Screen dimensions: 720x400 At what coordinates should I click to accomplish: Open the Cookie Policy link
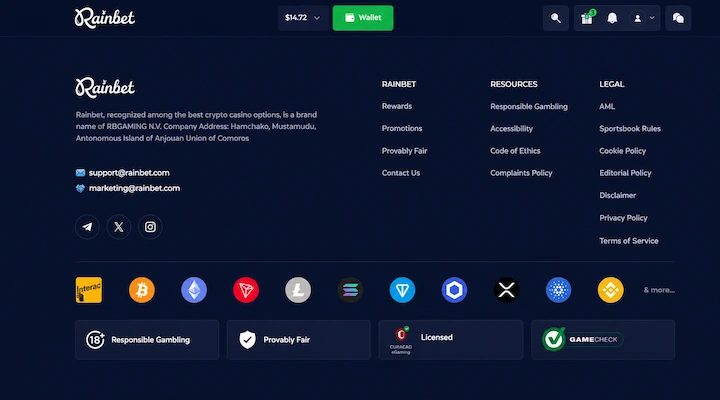pos(623,151)
